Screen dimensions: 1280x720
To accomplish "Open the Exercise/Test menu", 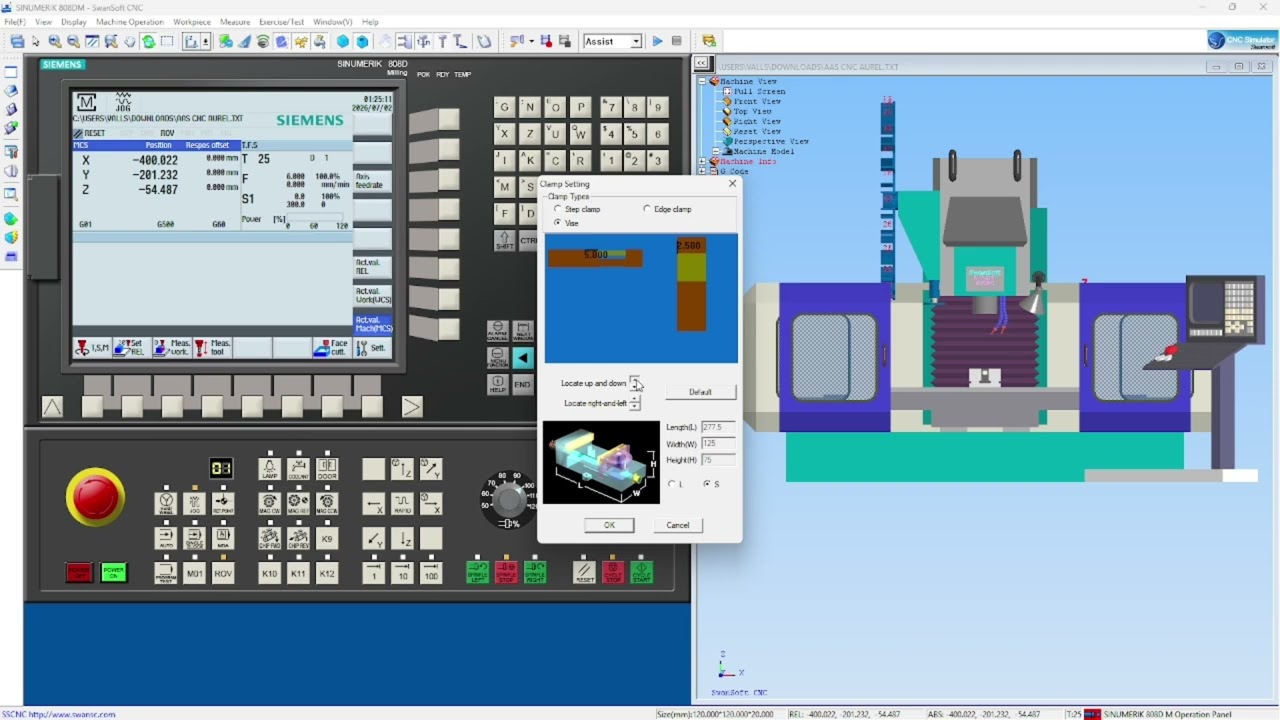I will (281, 21).
